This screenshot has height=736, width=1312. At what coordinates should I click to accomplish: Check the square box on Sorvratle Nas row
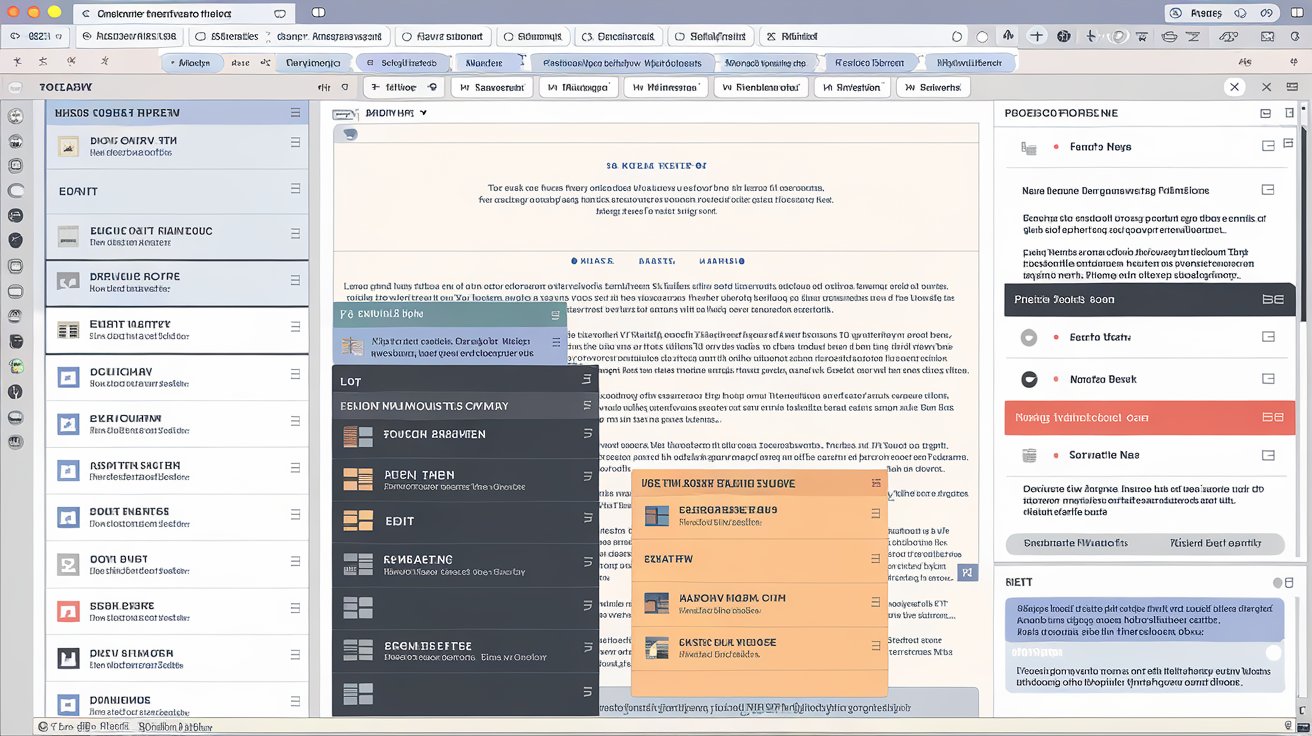[x=1268, y=456]
